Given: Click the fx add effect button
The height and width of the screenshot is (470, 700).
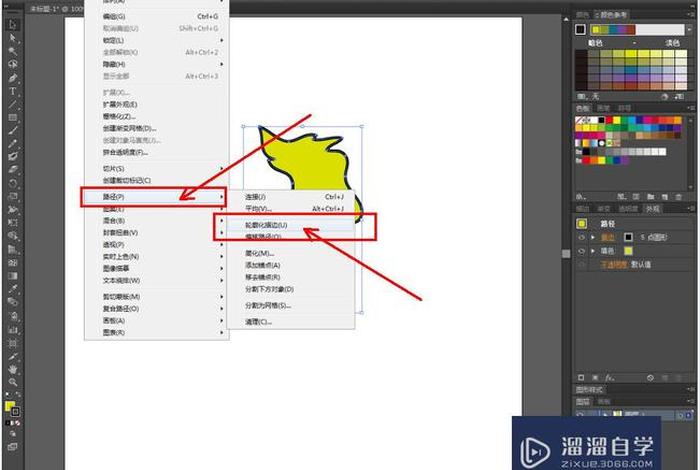Looking at the screenshot, I should [x=610, y=378].
